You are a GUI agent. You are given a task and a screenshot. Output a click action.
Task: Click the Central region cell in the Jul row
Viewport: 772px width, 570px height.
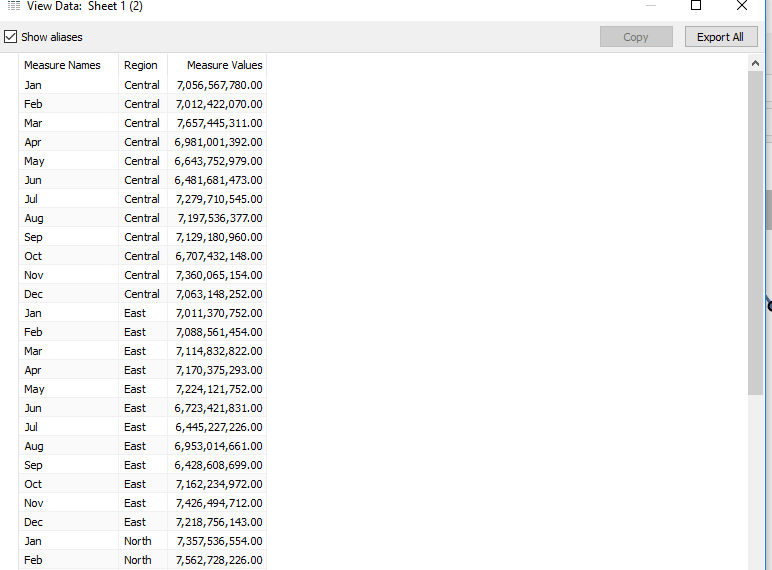[142, 199]
